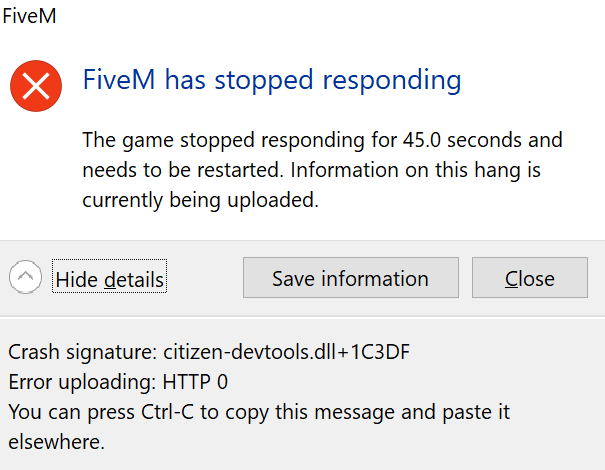
Task: Click the word elsewhere in the details
Action: click(56, 440)
